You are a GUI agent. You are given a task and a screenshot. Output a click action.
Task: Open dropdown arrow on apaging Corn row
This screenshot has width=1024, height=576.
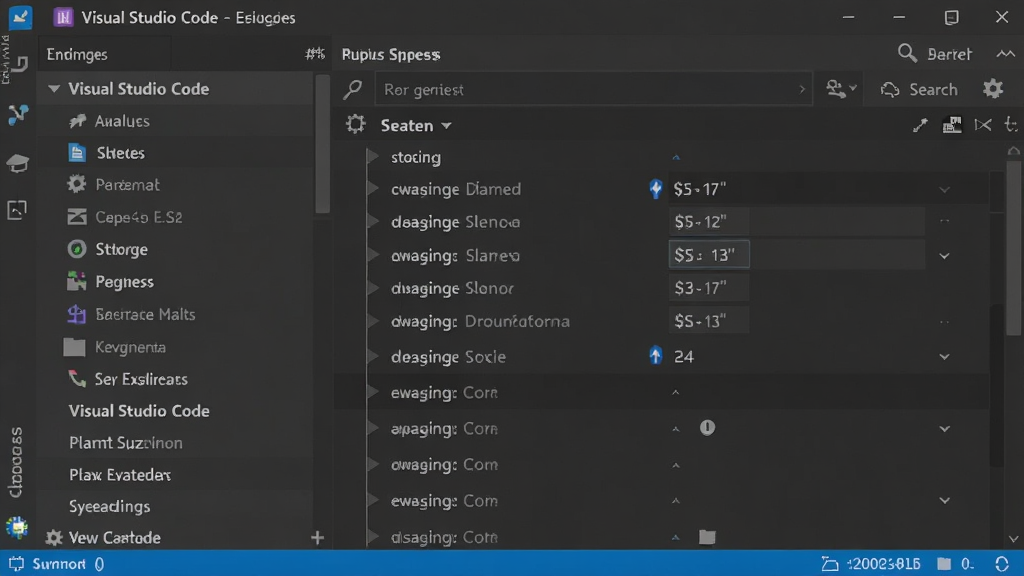click(x=944, y=429)
